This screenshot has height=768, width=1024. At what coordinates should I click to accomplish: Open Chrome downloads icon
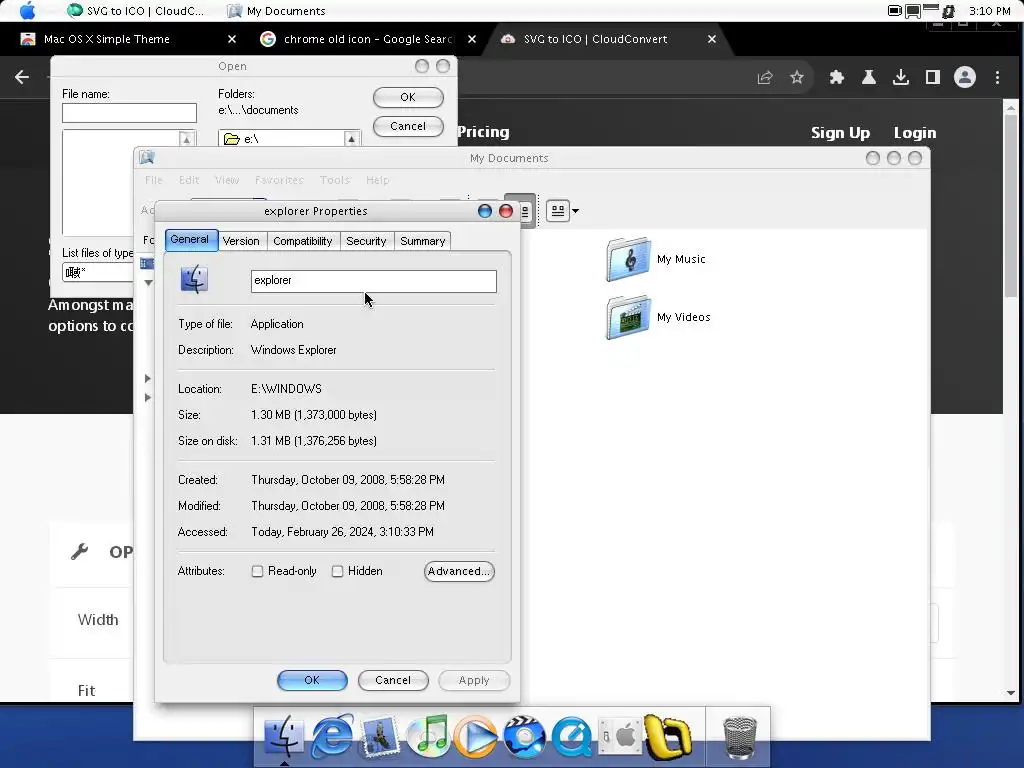901,78
